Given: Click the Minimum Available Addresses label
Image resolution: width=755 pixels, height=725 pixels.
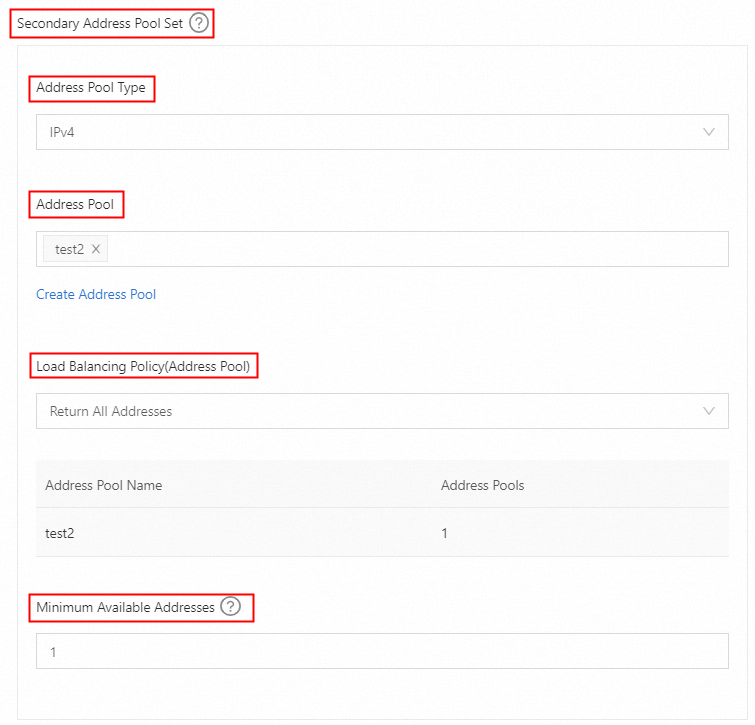Looking at the screenshot, I should pos(126,607).
